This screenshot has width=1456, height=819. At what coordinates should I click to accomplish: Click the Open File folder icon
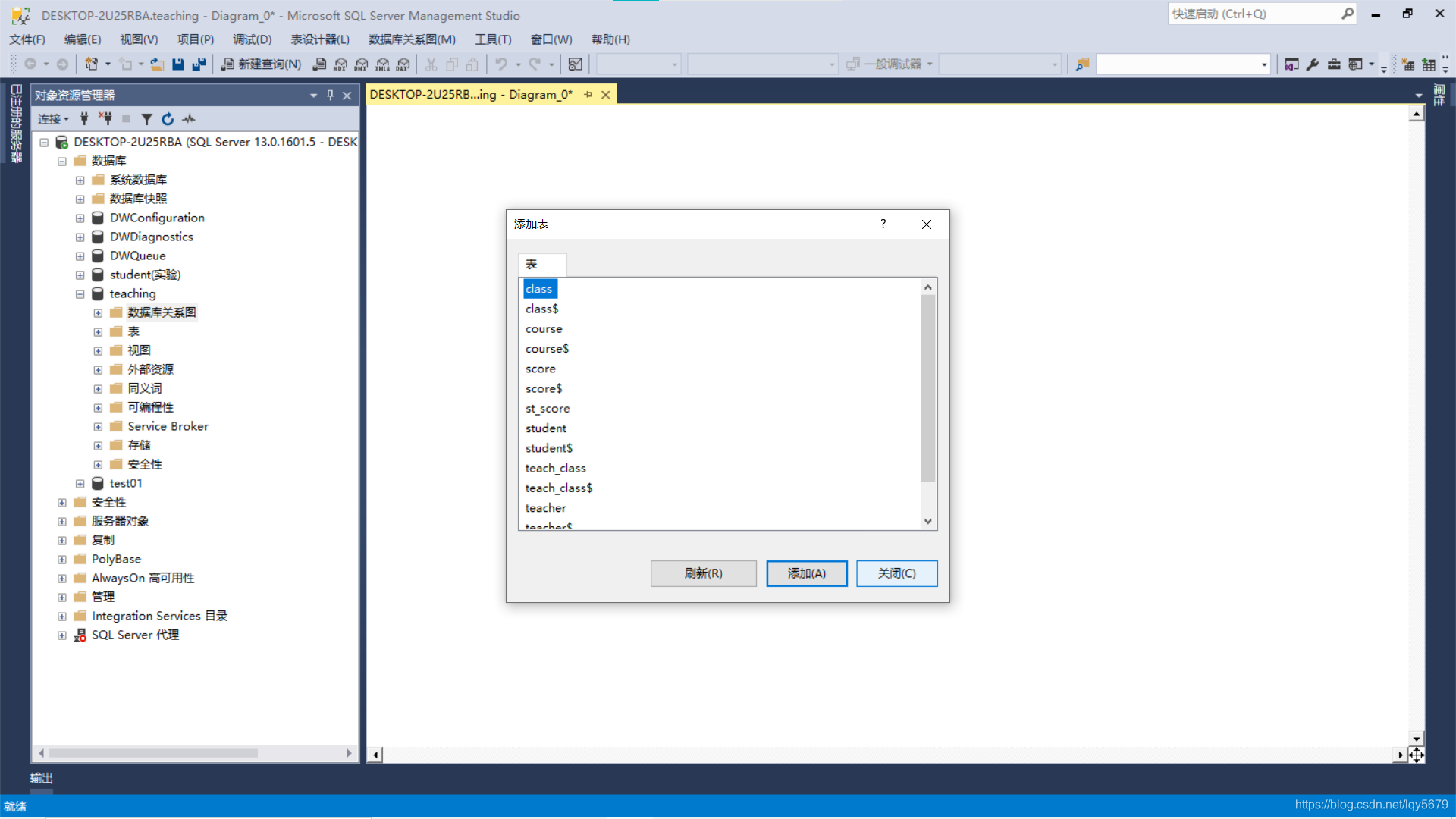pyautogui.click(x=157, y=64)
